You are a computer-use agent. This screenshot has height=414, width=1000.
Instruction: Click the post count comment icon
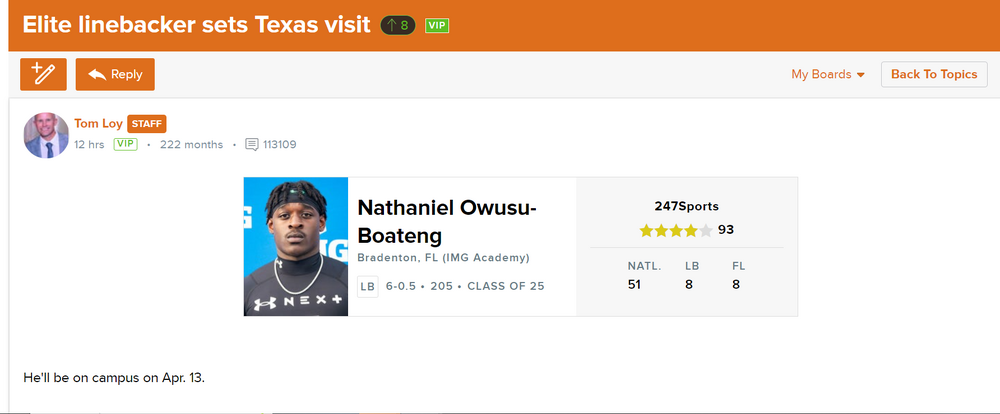click(252, 144)
